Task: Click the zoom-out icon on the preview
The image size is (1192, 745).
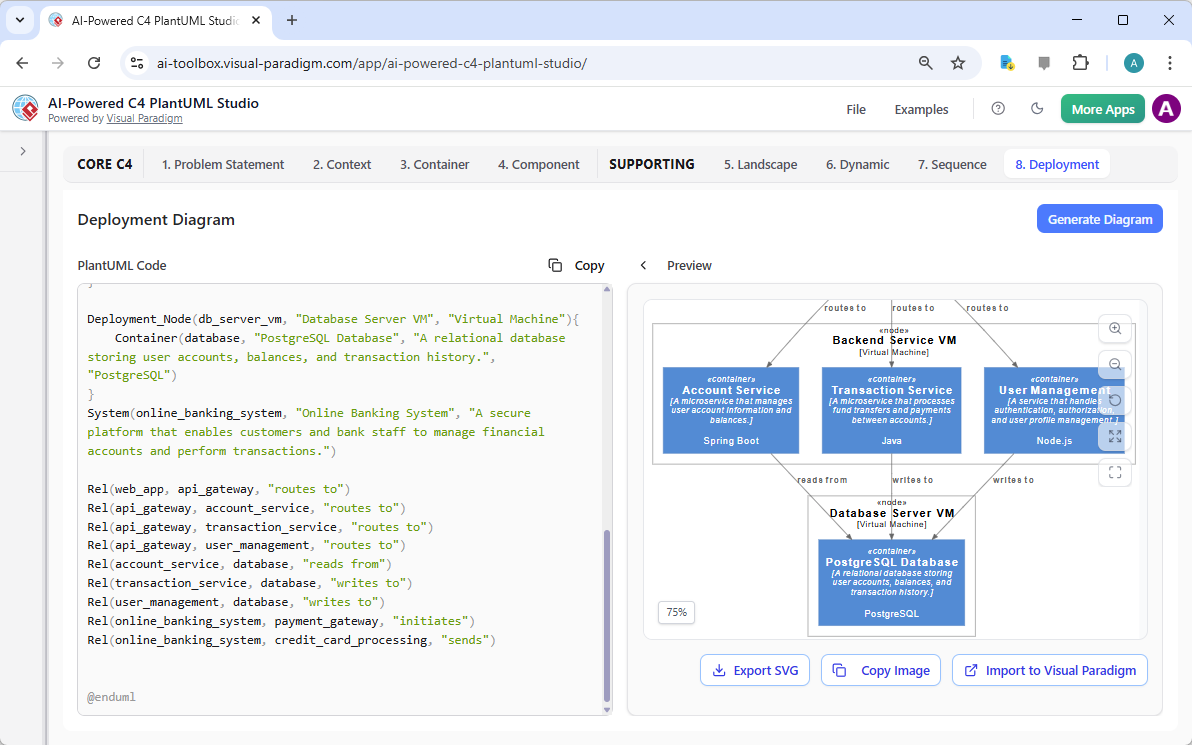Action: [1115, 364]
